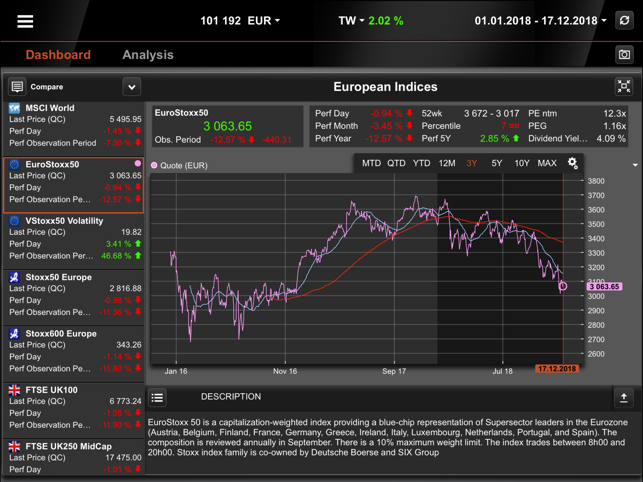Click the Stoxx600 Europe index icon
This screenshot has height=482, width=643.
[14, 334]
